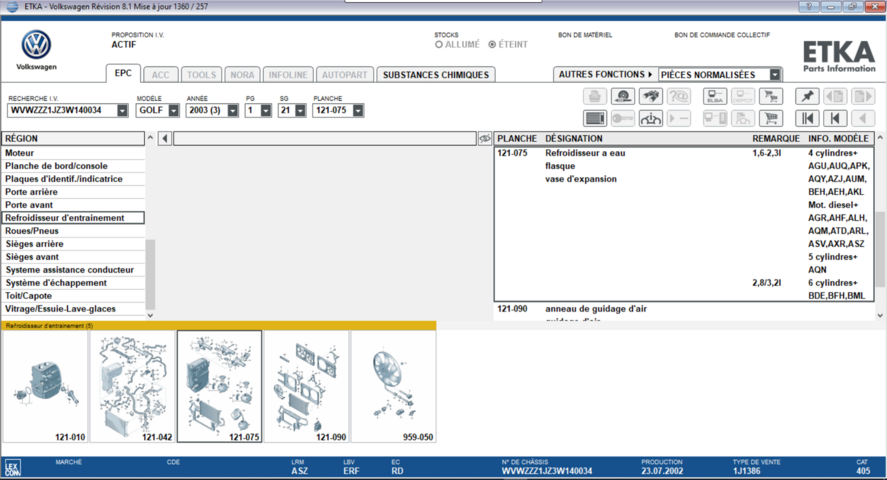This screenshot has height=480, width=887.
Task: Click the parts table scrollbar thumb
Action: tap(880, 250)
